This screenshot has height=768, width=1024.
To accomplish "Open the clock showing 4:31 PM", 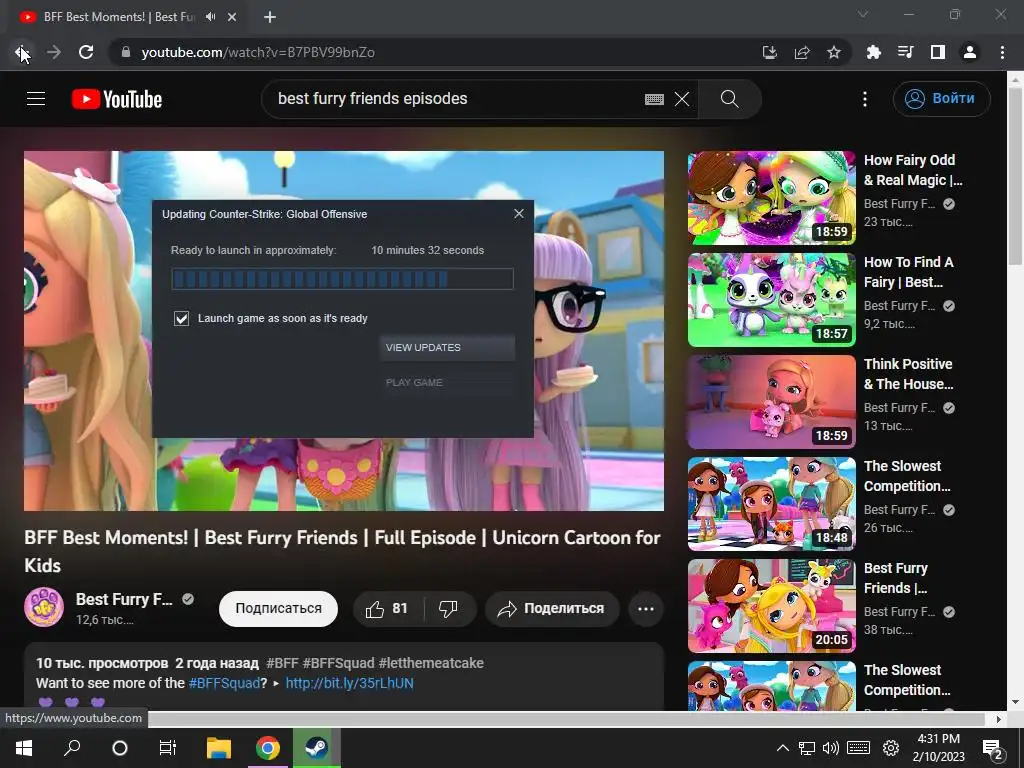I will [938, 748].
